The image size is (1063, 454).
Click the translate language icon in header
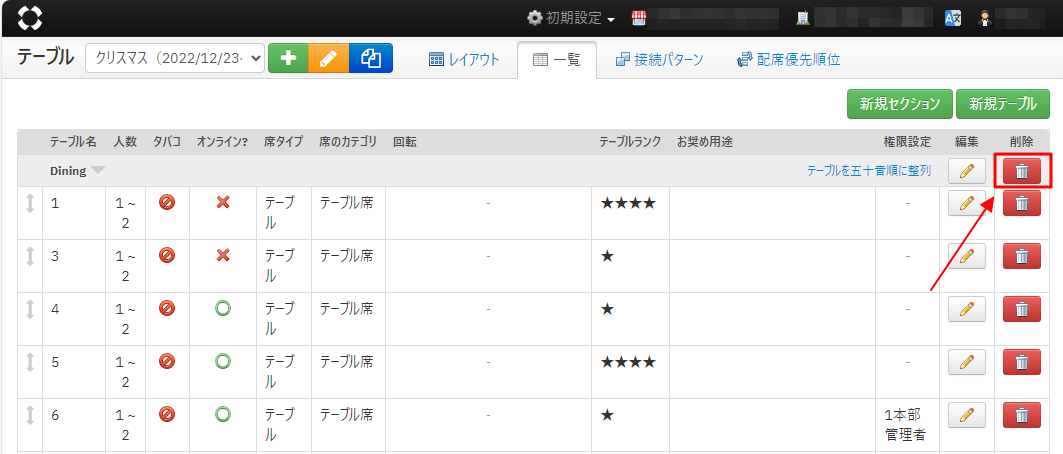953,18
